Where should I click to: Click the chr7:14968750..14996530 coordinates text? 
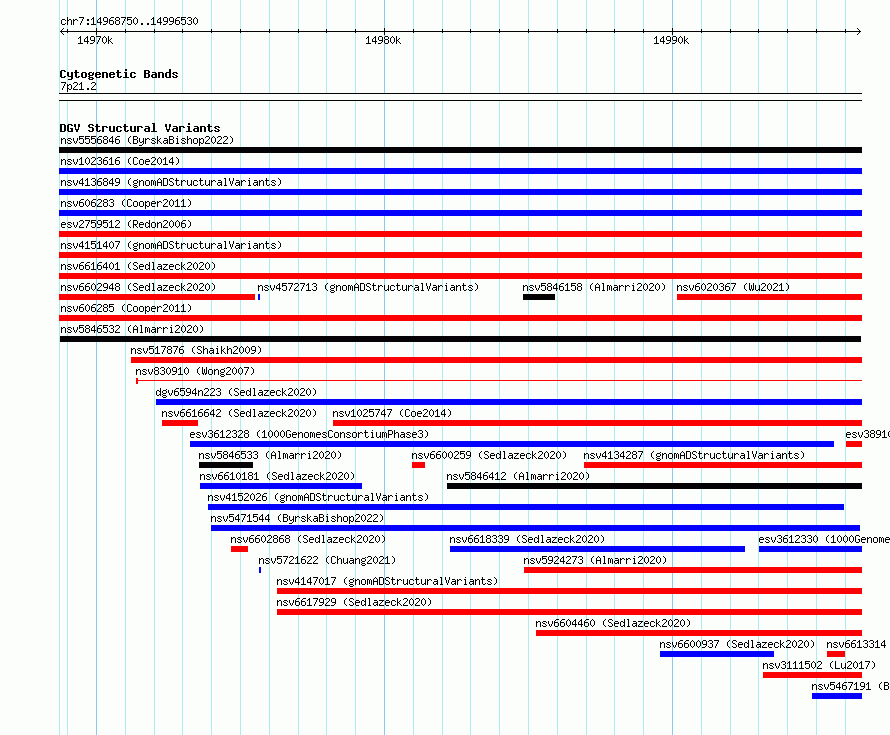click(129, 21)
